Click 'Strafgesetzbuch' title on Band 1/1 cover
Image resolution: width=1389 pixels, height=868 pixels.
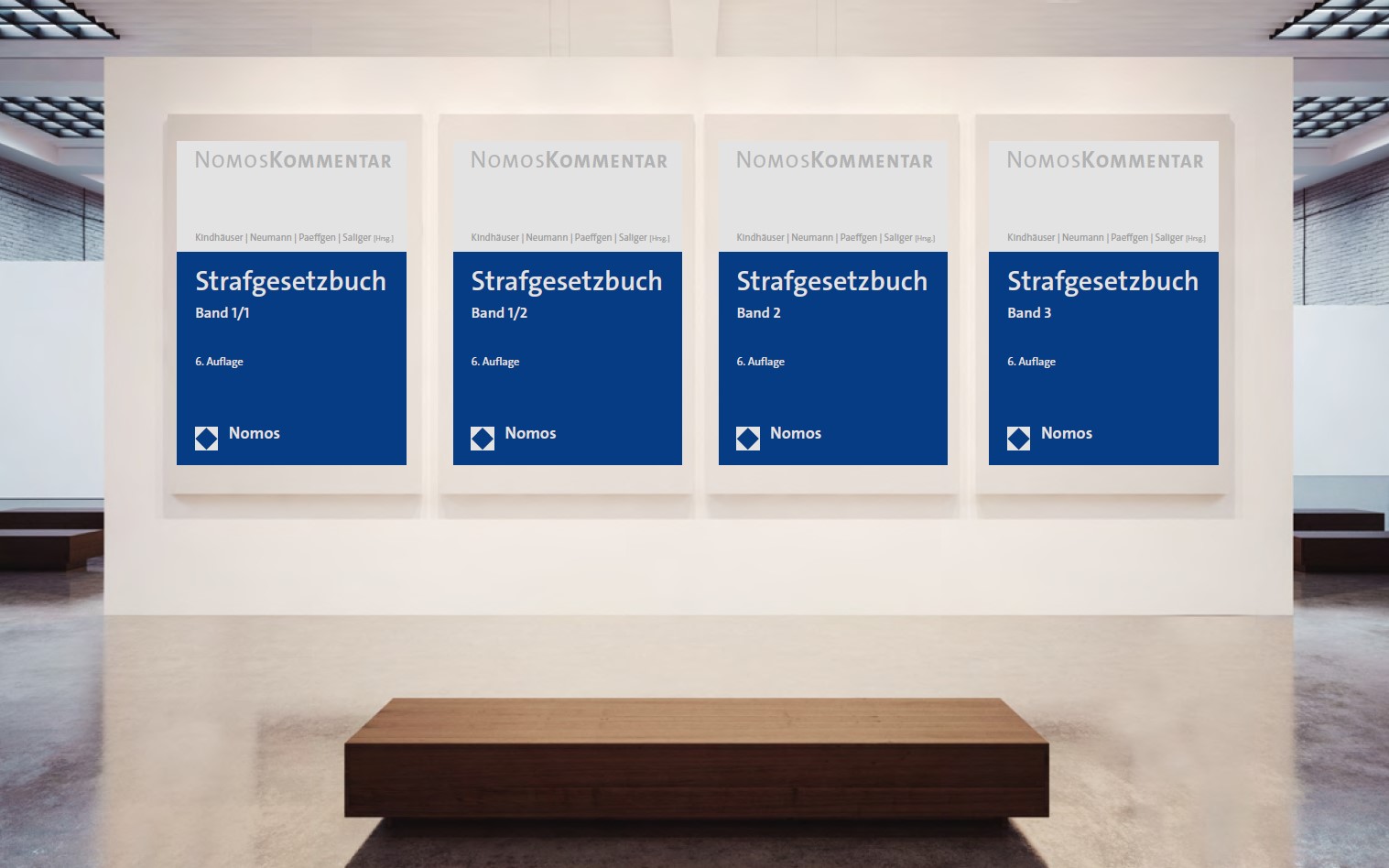pyautogui.click(x=290, y=282)
